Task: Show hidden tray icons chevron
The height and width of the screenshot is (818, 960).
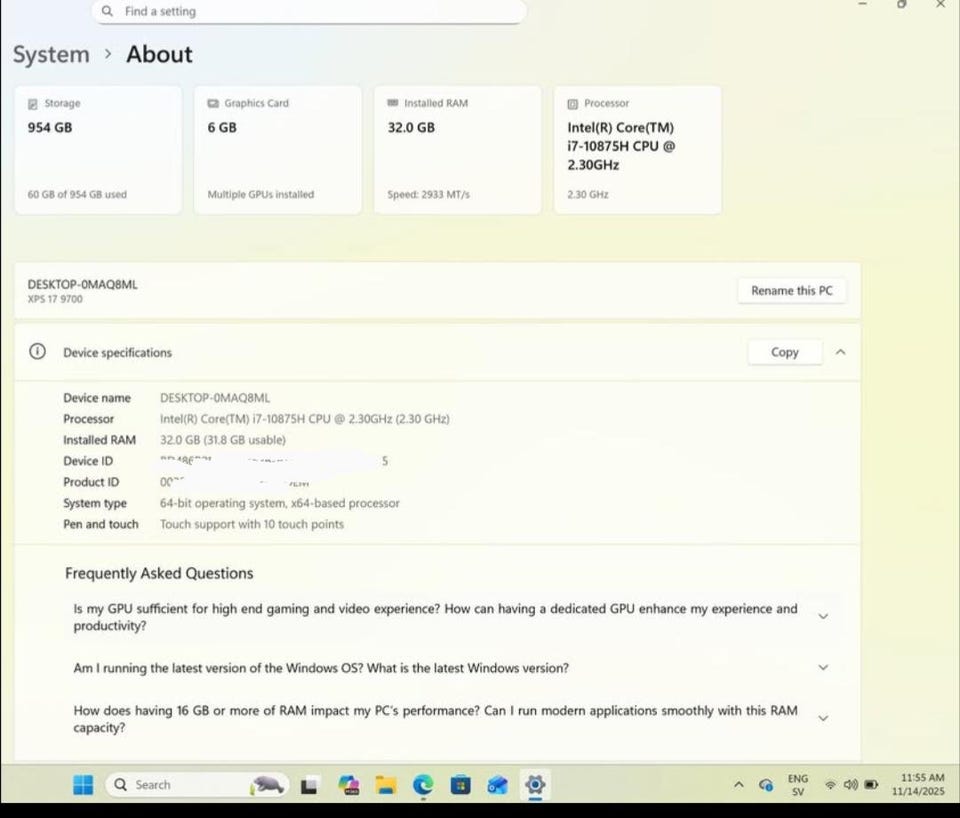Action: tap(739, 785)
